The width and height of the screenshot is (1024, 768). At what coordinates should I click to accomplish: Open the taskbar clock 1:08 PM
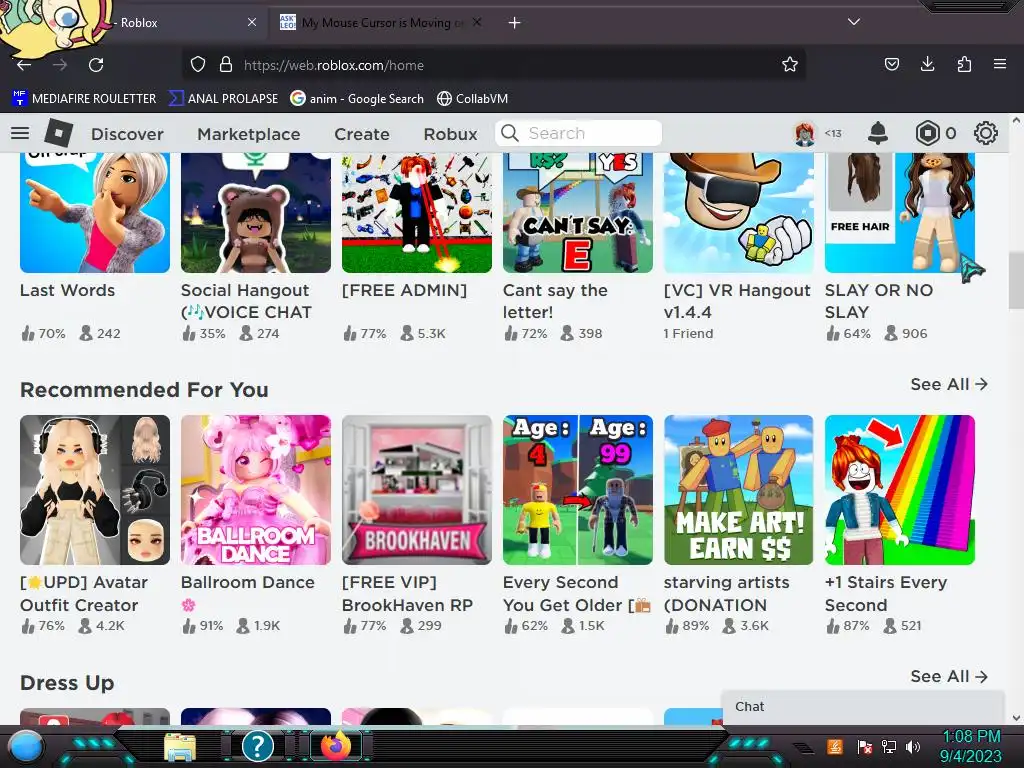pyautogui.click(x=970, y=746)
